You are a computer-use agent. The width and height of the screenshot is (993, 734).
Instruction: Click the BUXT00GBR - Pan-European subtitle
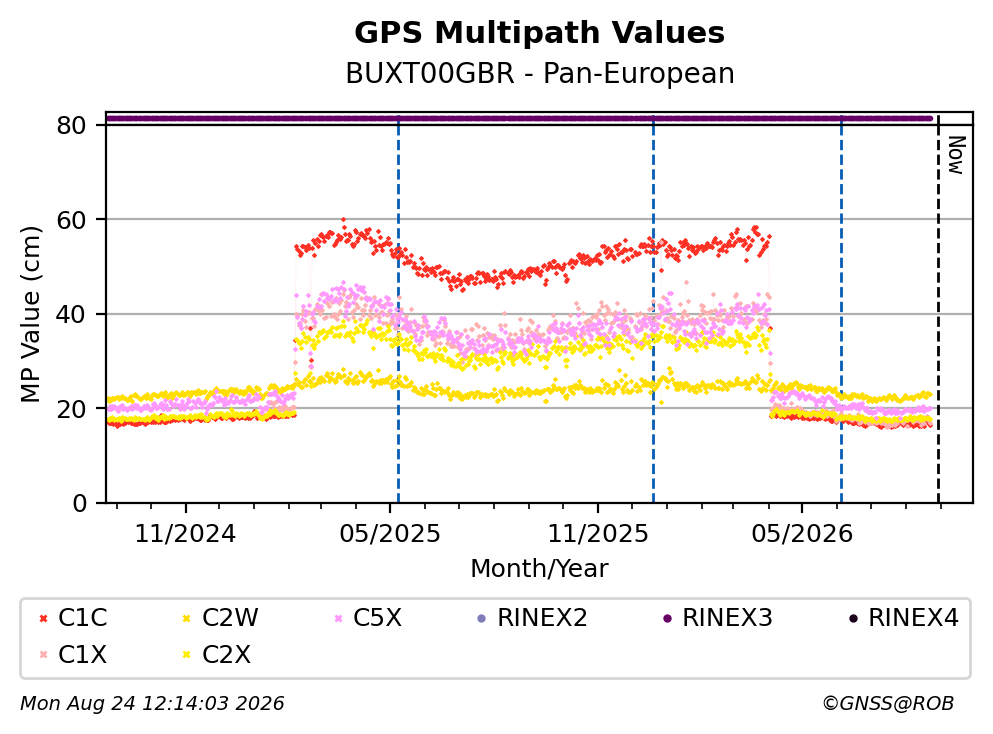pos(540,73)
